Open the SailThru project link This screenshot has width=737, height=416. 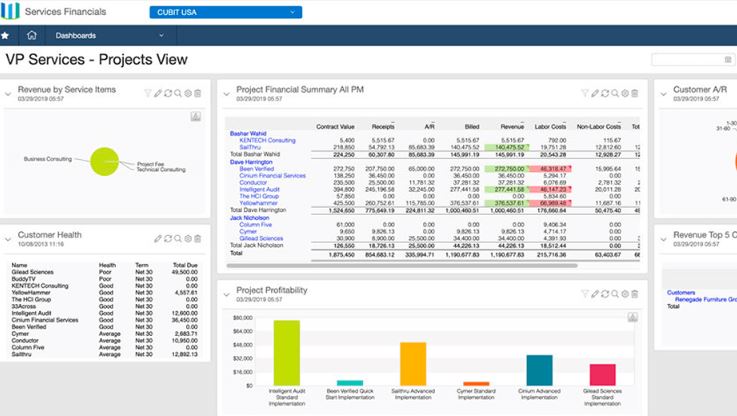[250, 147]
